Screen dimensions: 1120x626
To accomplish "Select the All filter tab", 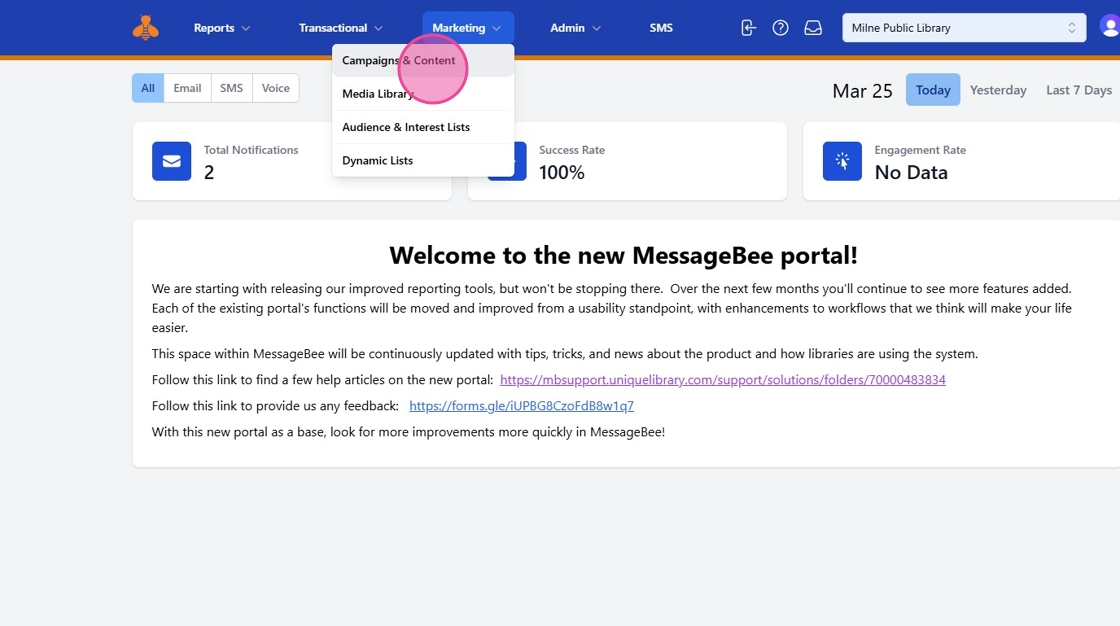I will pos(148,88).
